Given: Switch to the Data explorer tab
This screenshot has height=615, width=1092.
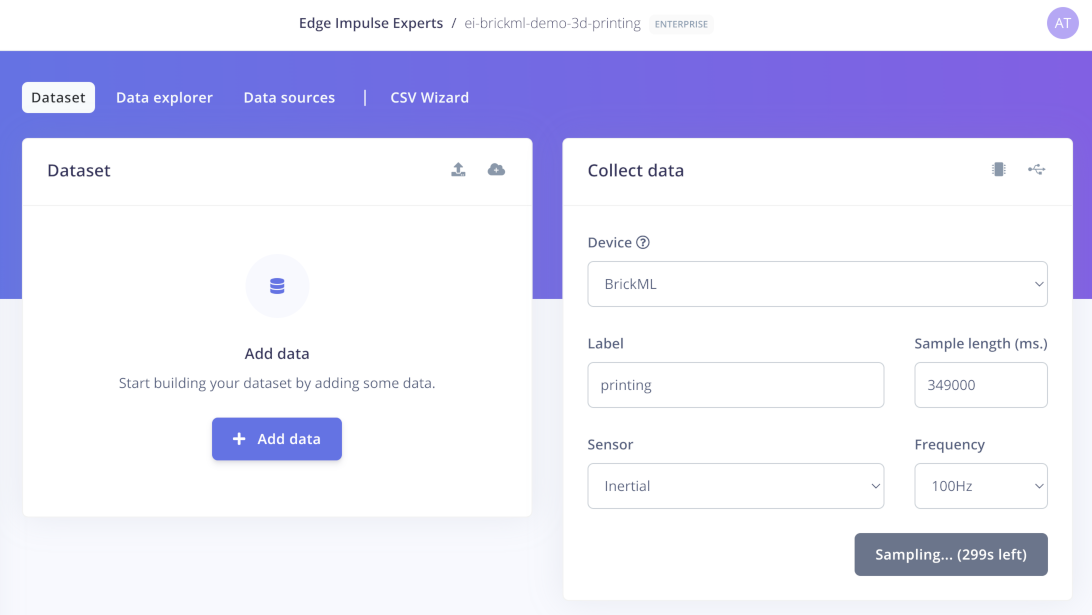Looking at the screenshot, I should [x=164, y=98].
